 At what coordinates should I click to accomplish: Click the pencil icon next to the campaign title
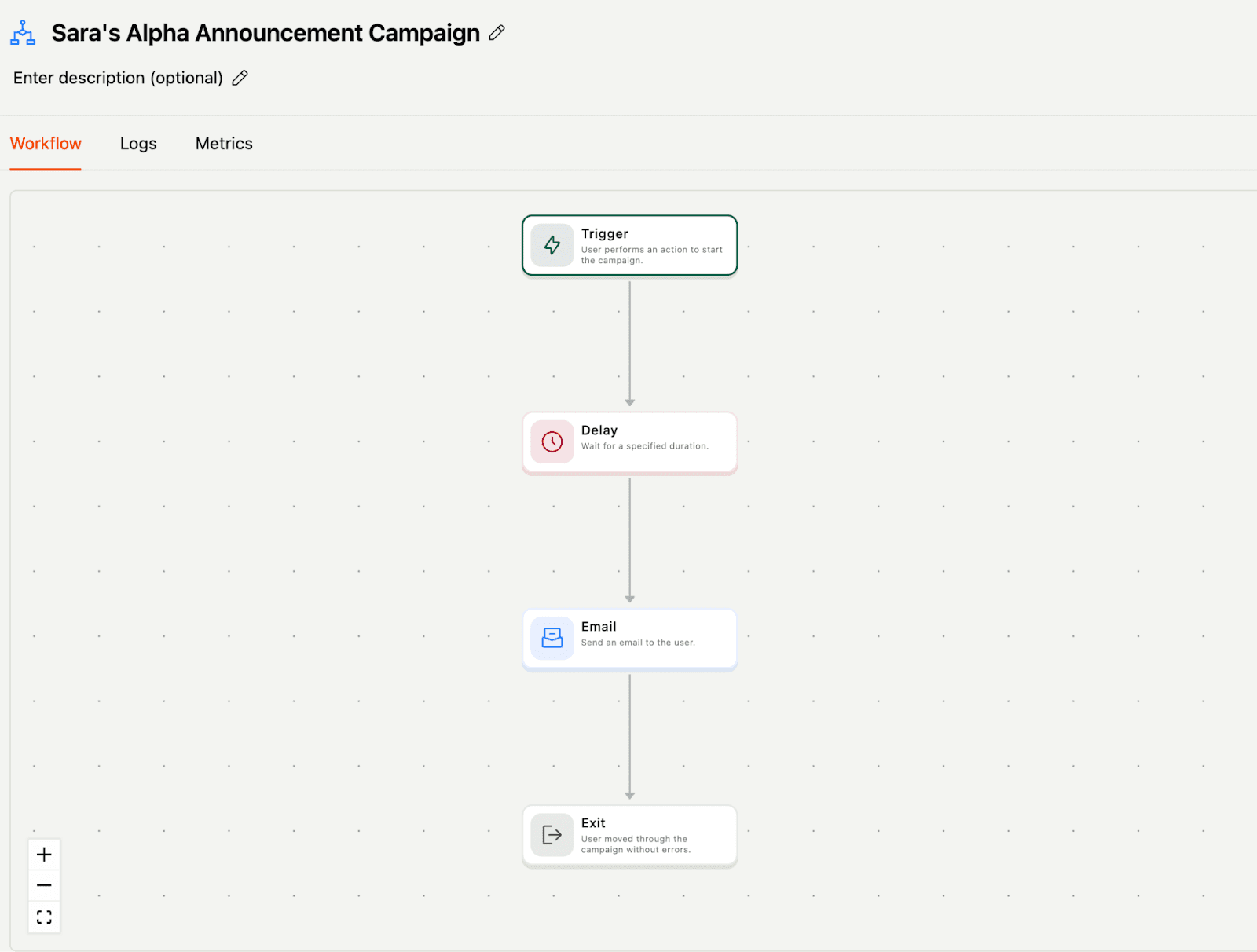tap(497, 33)
